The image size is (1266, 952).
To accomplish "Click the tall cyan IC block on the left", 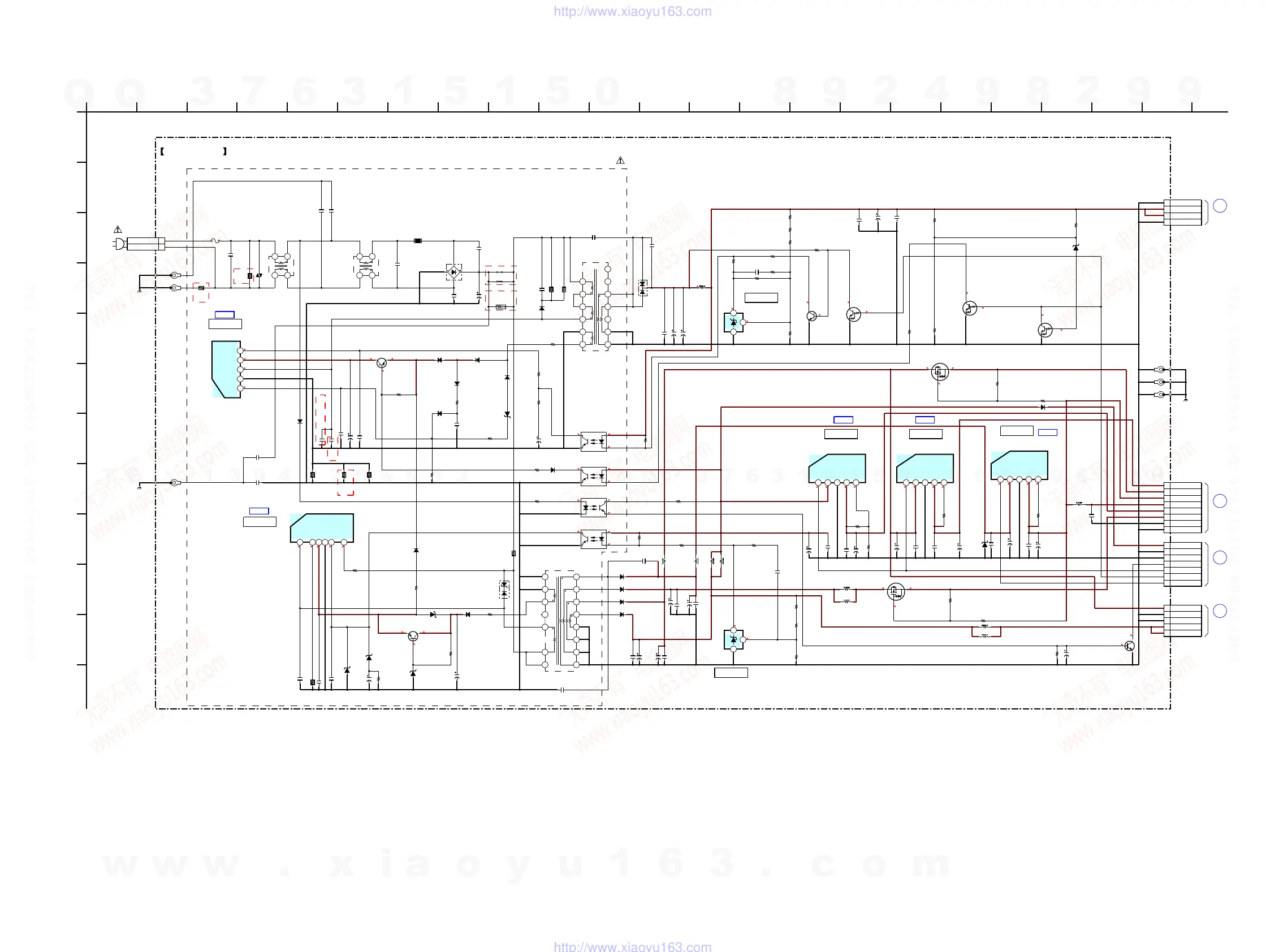I will pos(226,369).
